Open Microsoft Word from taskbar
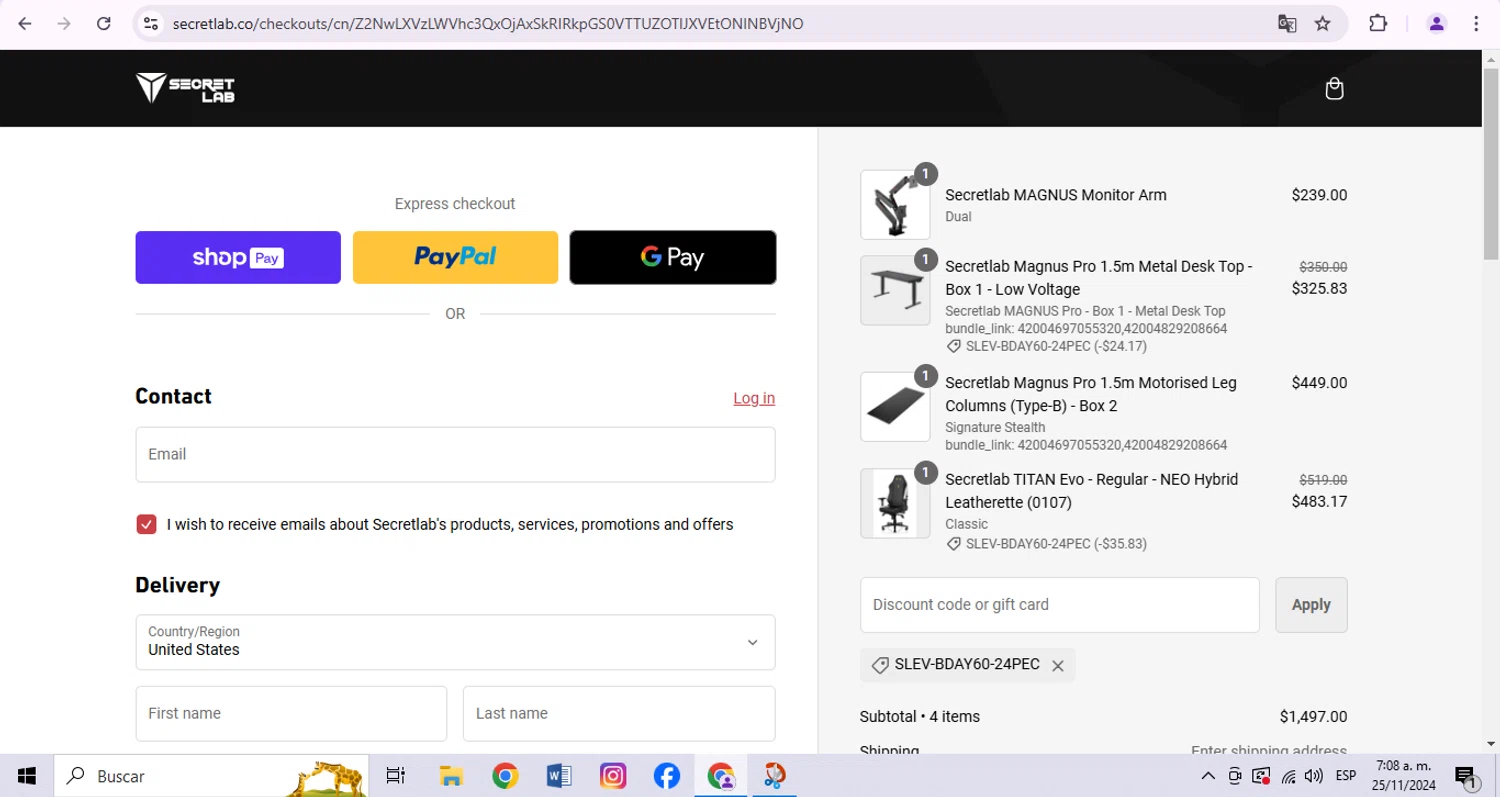1500x797 pixels. 559,776
